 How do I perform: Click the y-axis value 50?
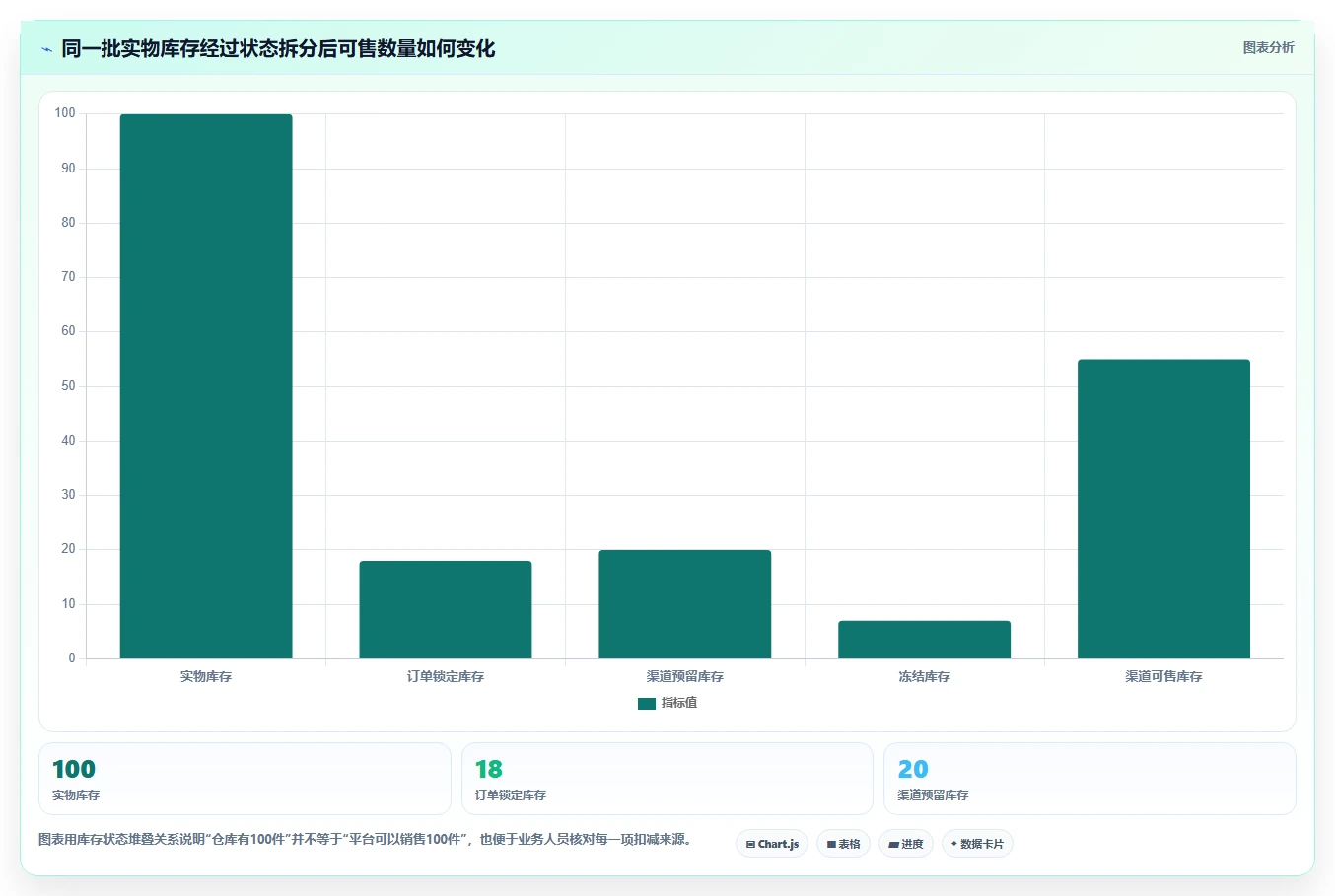point(68,386)
